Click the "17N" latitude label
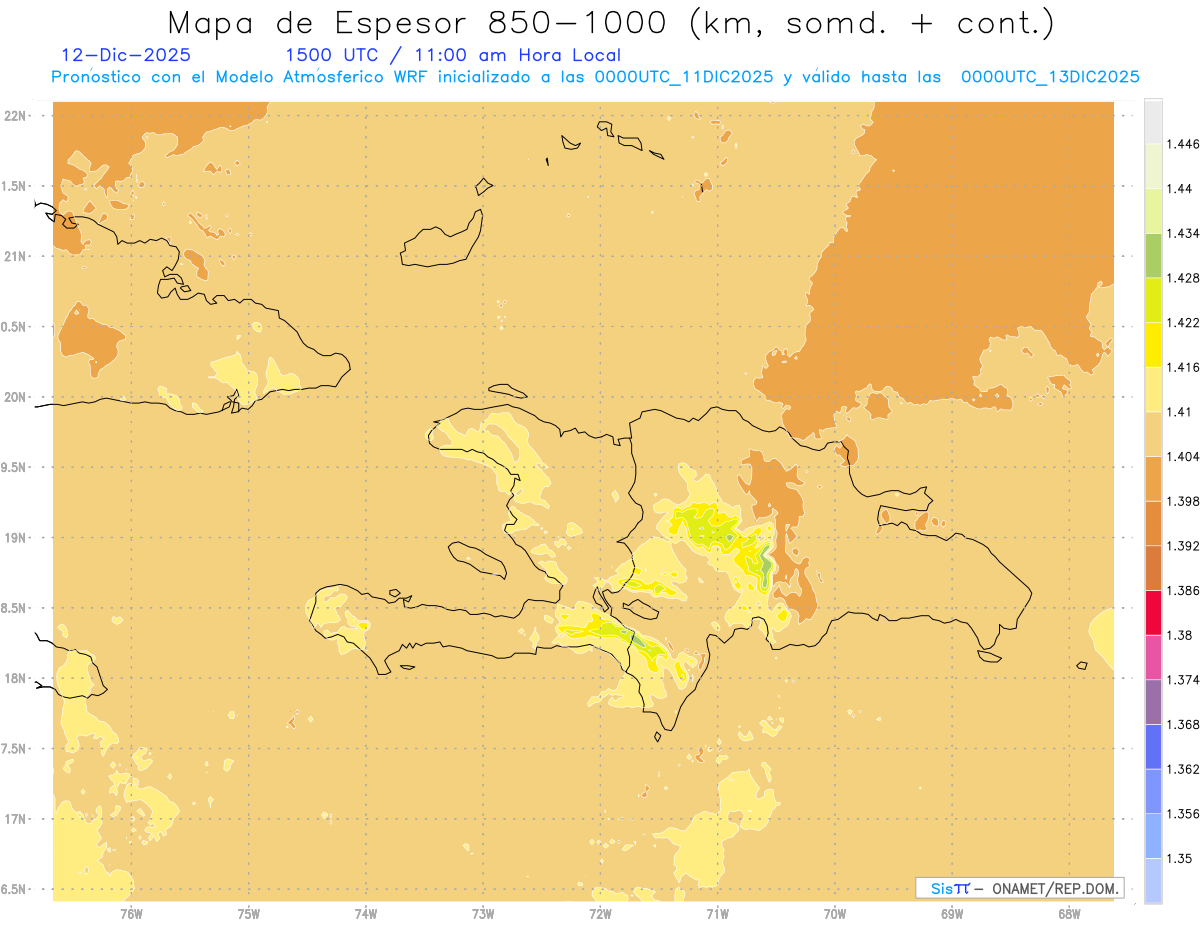The width and height of the screenshot is (1200, 927). click(x=17, y=819)
